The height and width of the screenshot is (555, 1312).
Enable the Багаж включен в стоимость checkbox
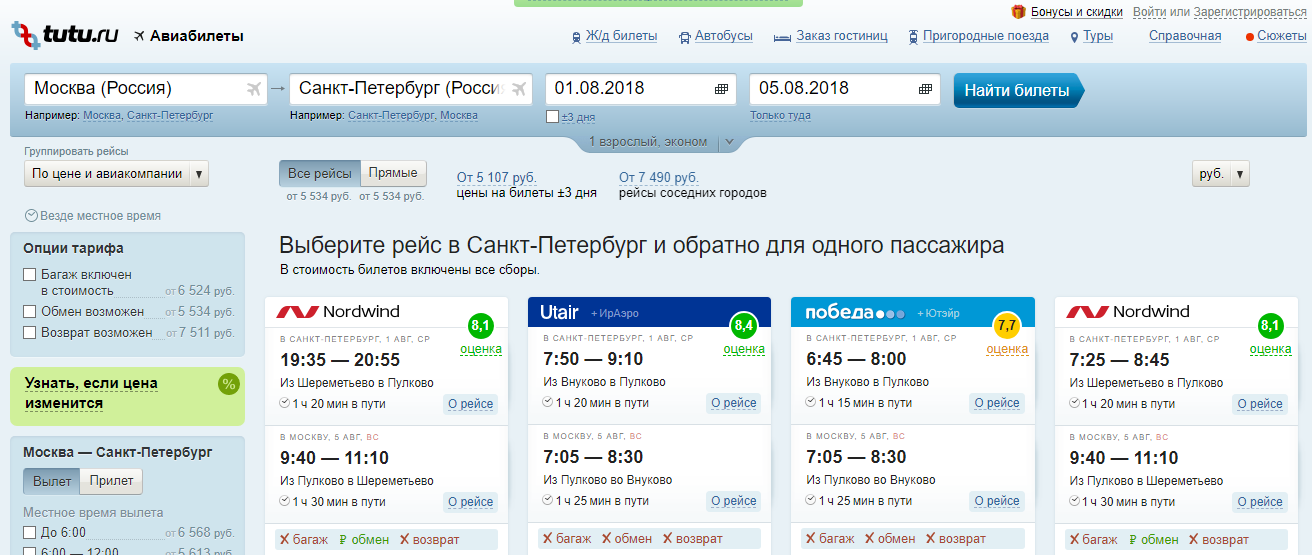pyautogui.click(x=30, y=275)
